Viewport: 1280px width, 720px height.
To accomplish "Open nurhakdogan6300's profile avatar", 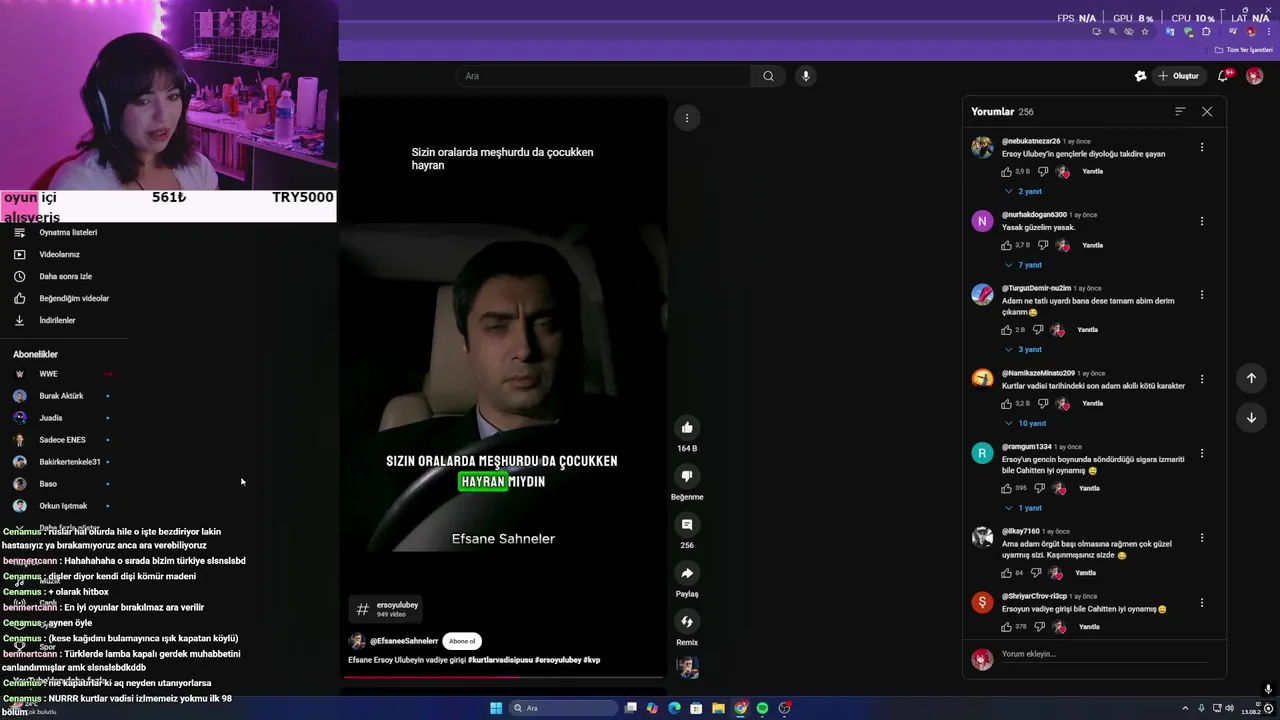I will click(x=982, y=221).
